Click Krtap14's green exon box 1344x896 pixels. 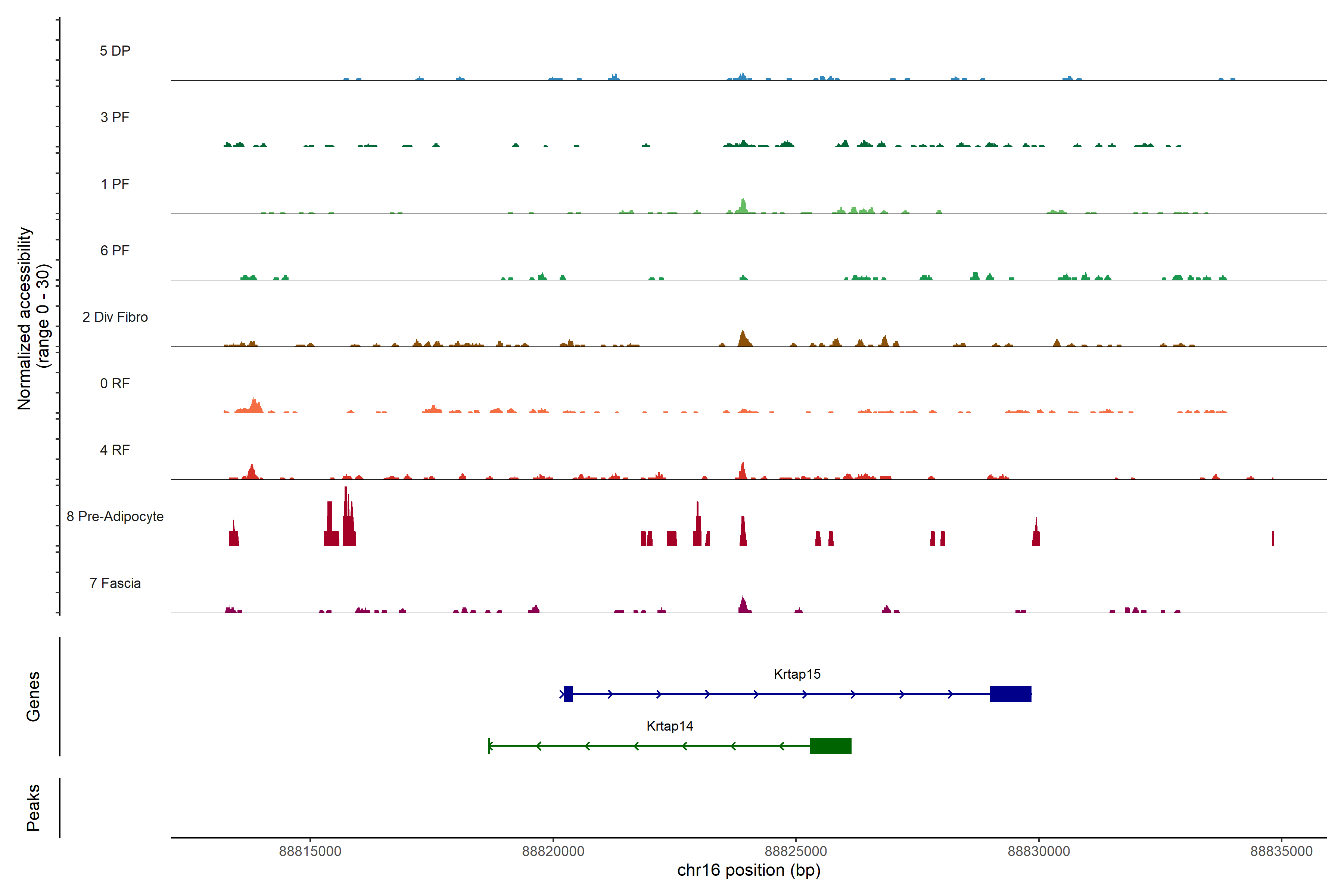[x=830, y=746]
